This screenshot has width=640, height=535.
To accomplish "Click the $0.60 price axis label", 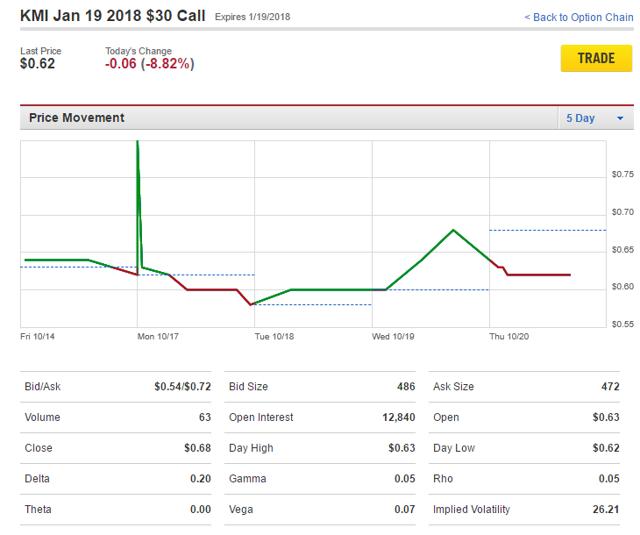I will [x=622, y=286].
